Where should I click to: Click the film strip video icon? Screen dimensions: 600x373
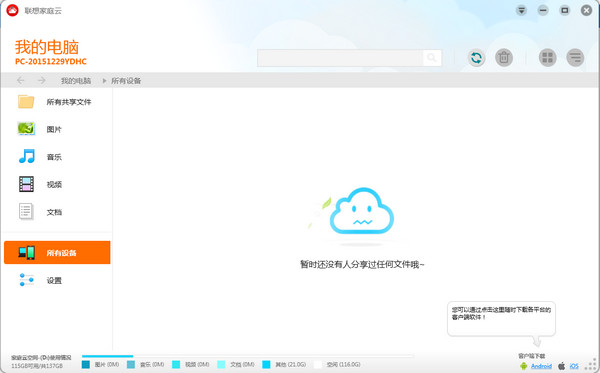26,184
